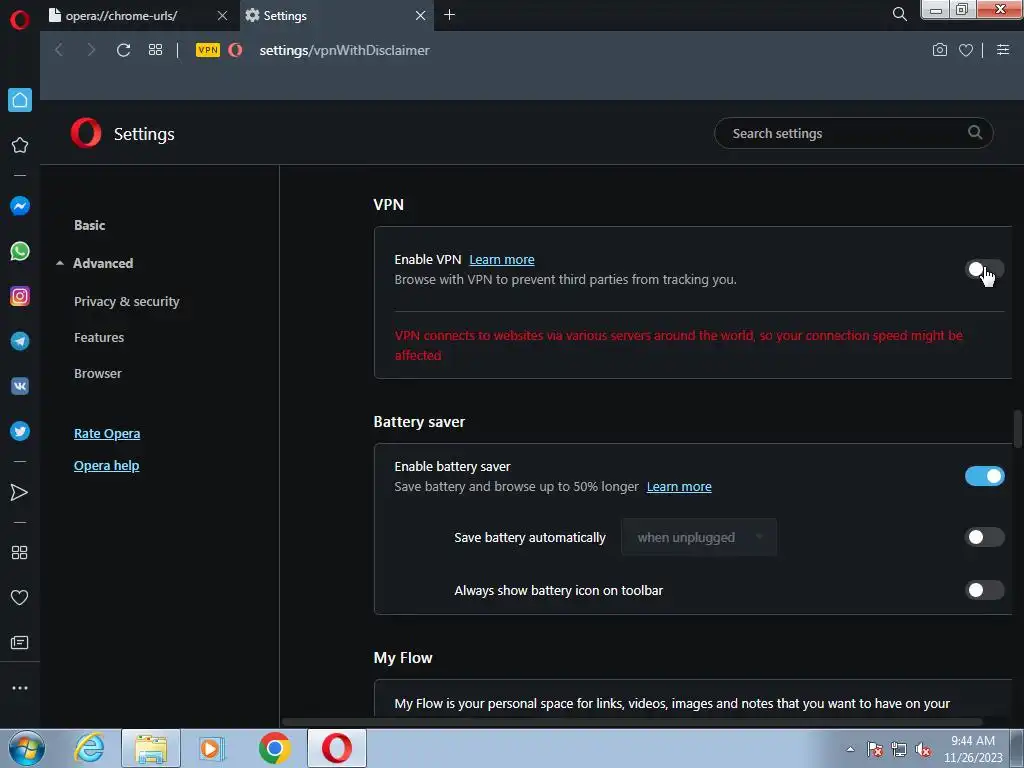The width and height of the screenshot is (1024, 768).
Task: Launch Google Chrome from taskbar
Action: tap(275, 748)
